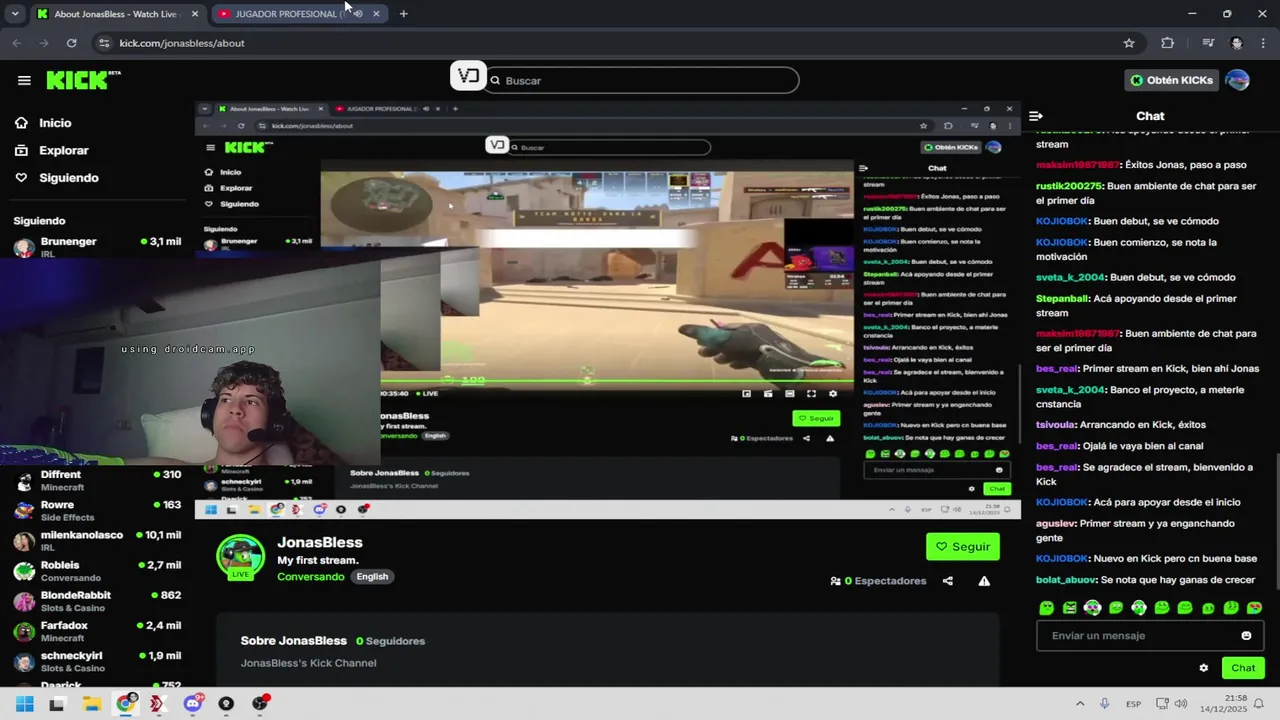Open Siguiendo in left sidebar
This screenshot has height=720, width=1280.
(68, 177)
